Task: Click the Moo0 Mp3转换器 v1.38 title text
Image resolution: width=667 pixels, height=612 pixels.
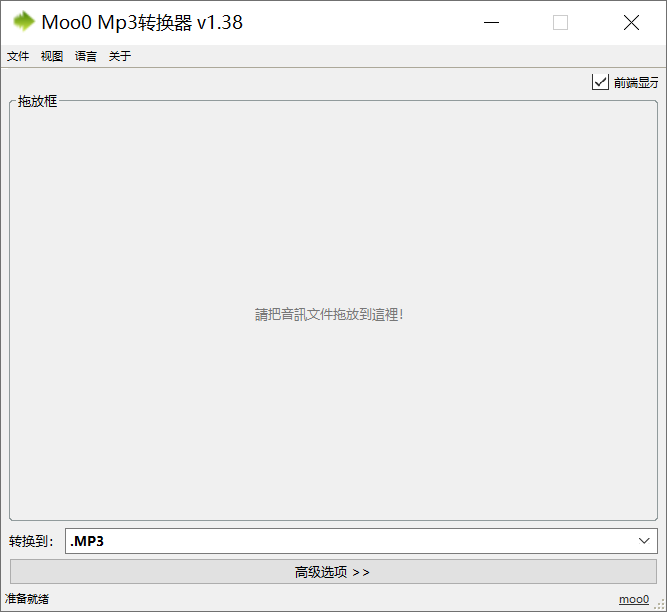Action: [x=142, y=23]
